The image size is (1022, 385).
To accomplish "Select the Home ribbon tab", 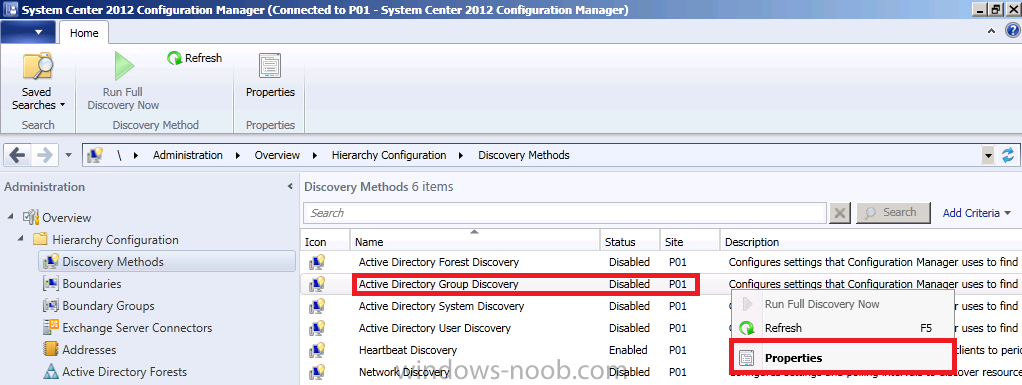I will tap(84, 33).
